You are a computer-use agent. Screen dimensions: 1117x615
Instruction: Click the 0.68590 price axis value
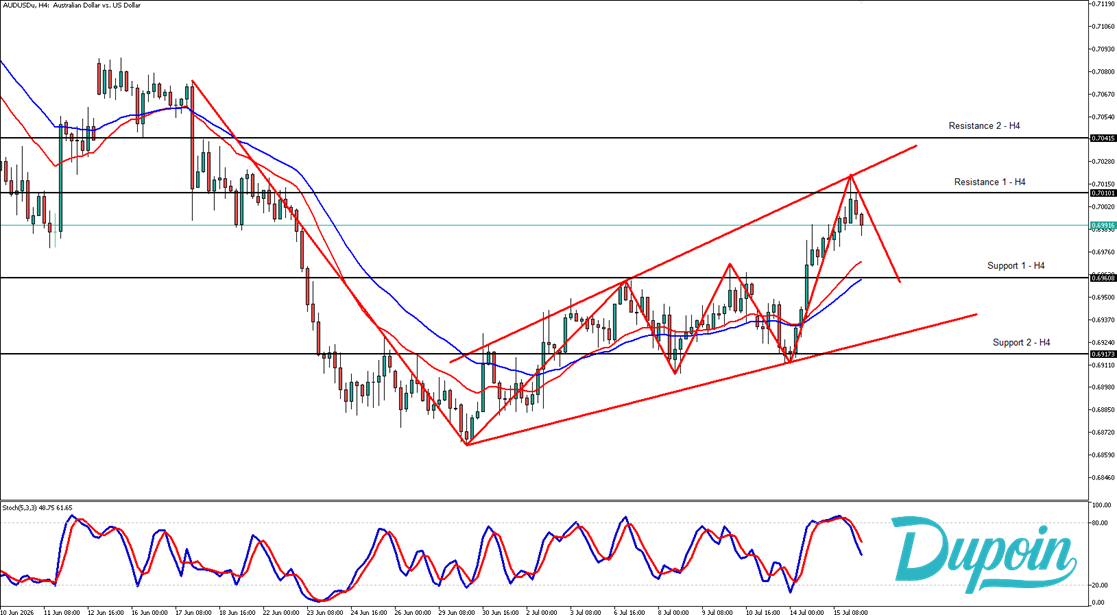[1105, 455]
